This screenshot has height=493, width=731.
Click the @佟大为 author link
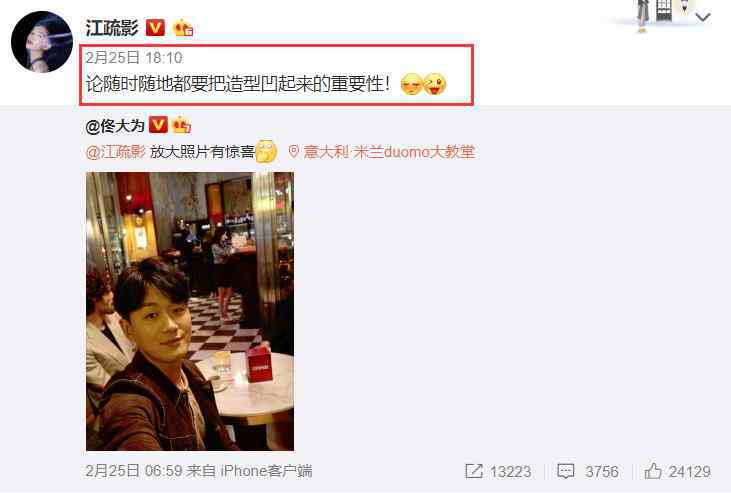pyautogui.click(x=115, y=126)
